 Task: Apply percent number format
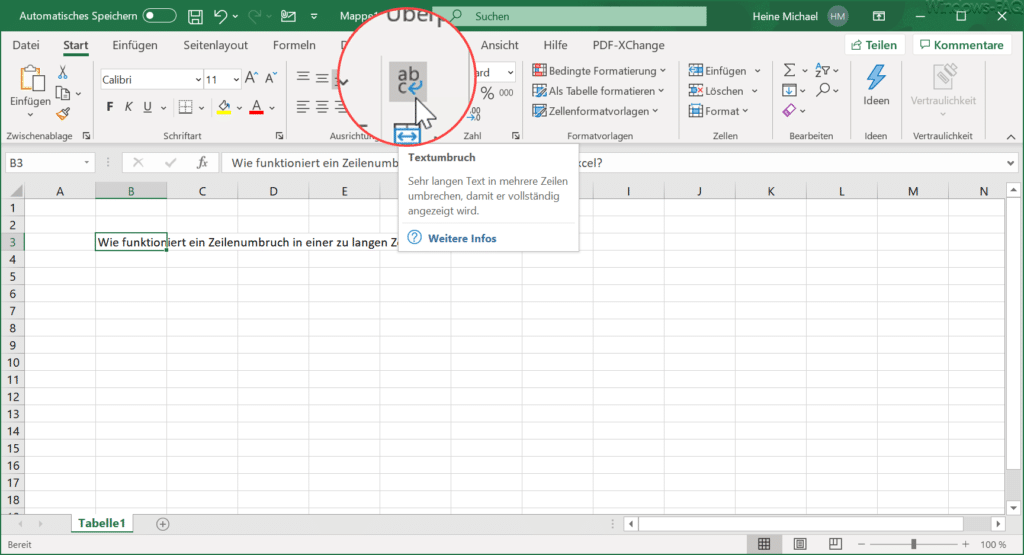click(x=487, y=93)
